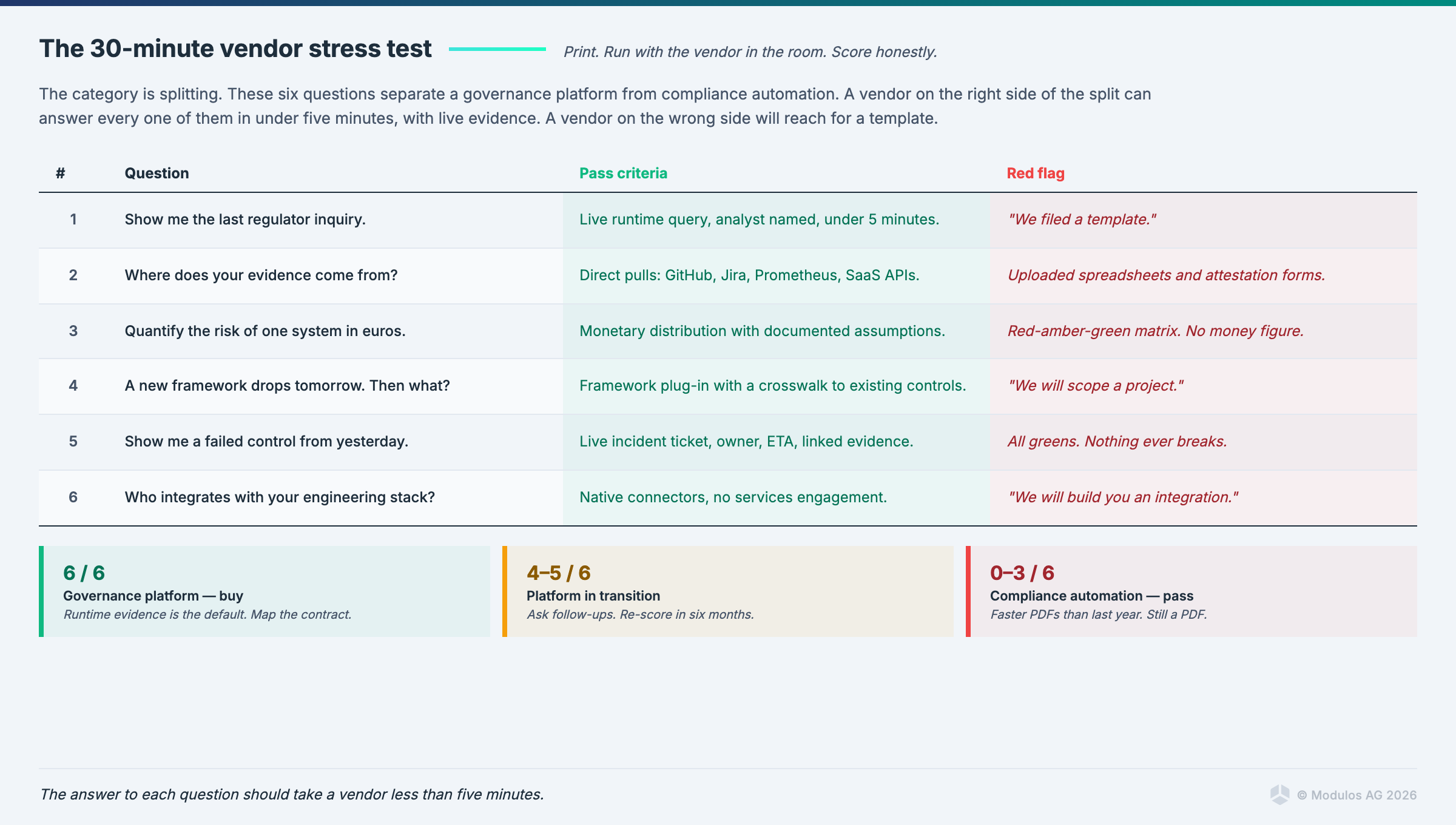
Task: Click "Quantify the risk of one system in euros."
Action: [x=265, y=331]
